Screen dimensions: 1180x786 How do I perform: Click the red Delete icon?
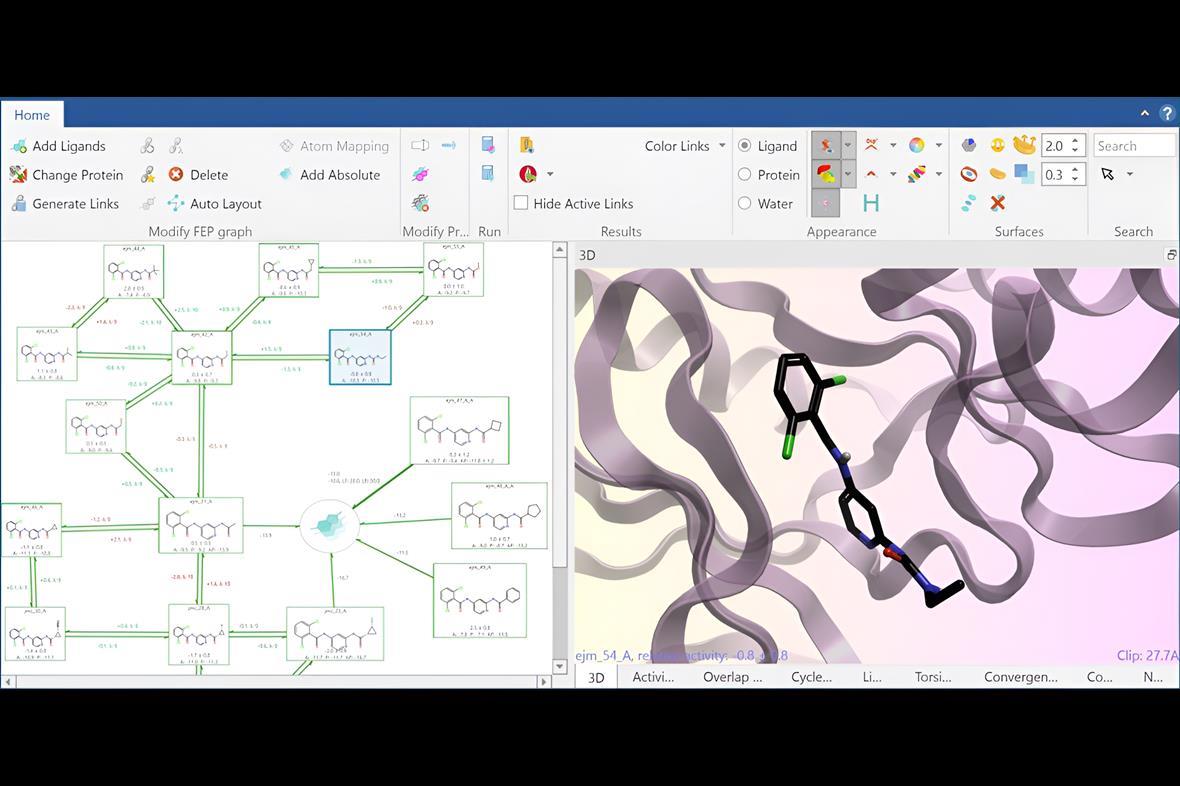[x=176, y=175]
